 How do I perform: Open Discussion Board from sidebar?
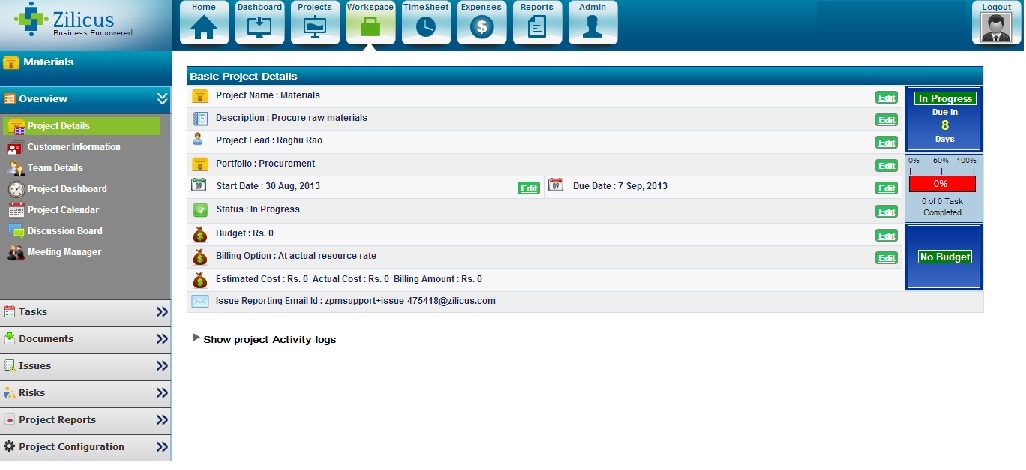tap(64, 231)
